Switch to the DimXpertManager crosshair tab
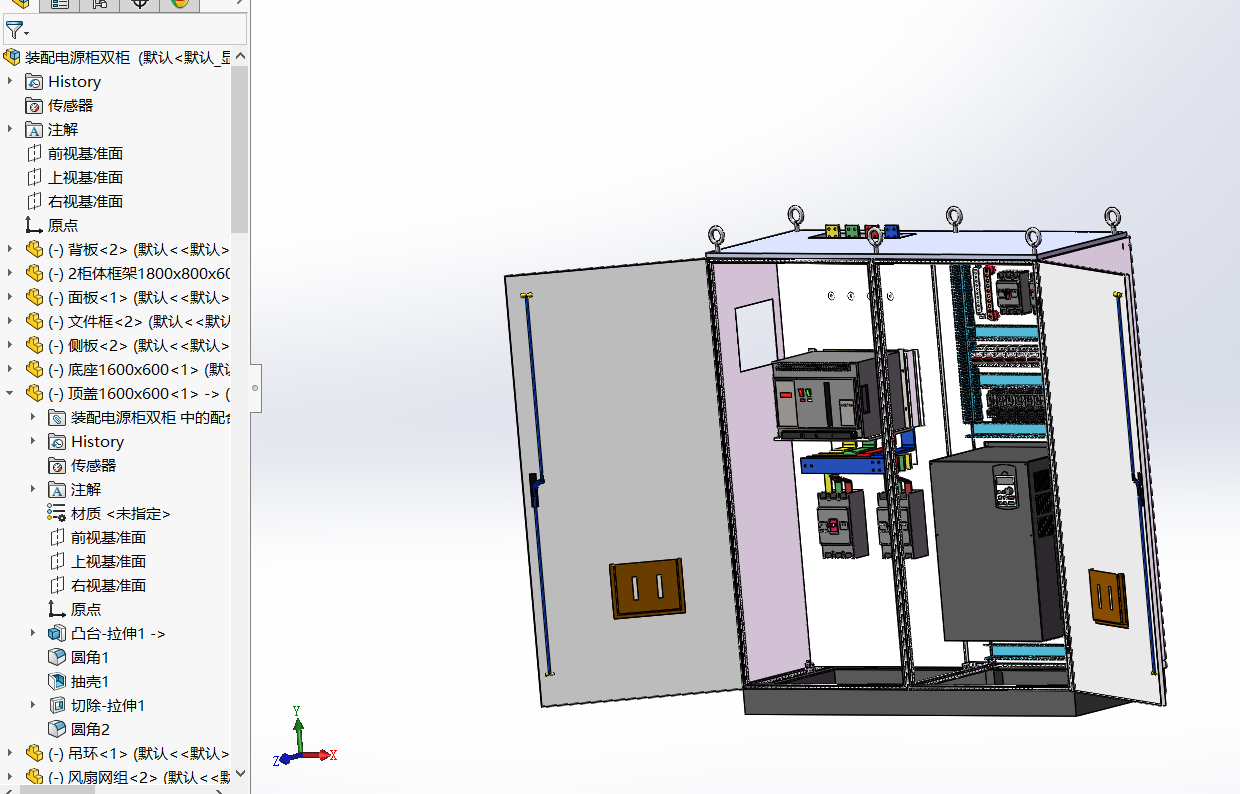The width and height of the screenshot is (1240, 794). (139, 4)
